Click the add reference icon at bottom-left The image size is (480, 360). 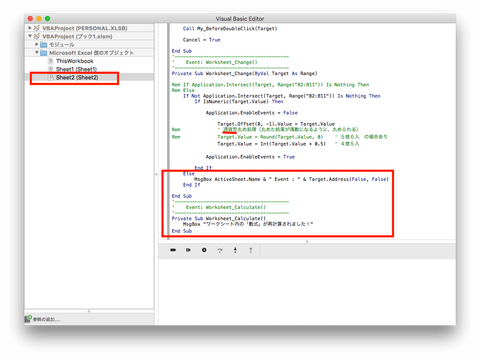pyautogui.click(x=28, y=319)
